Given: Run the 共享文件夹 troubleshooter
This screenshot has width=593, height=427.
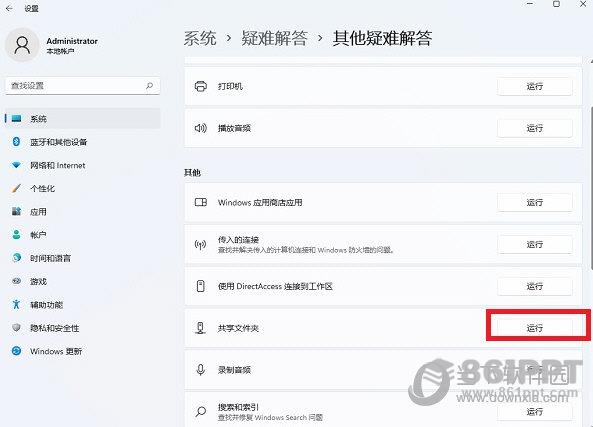Looking at the screenshot, I should pyautogui.click(x=534, y=328).
